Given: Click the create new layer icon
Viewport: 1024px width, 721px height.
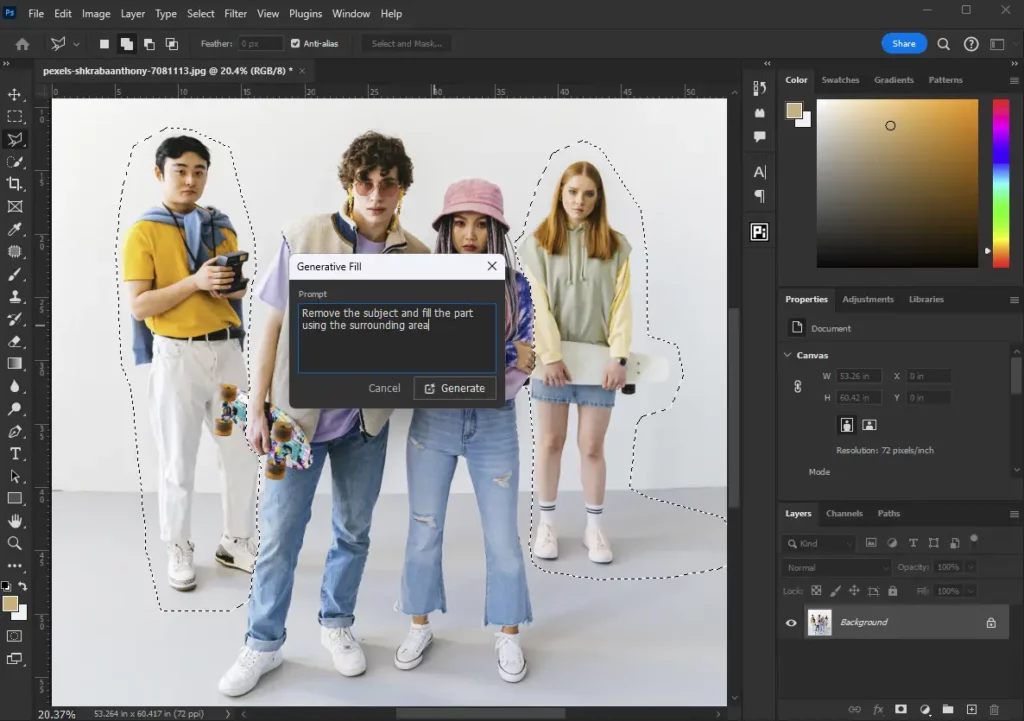Looking at the screenshot, I should tap(971, 710).
